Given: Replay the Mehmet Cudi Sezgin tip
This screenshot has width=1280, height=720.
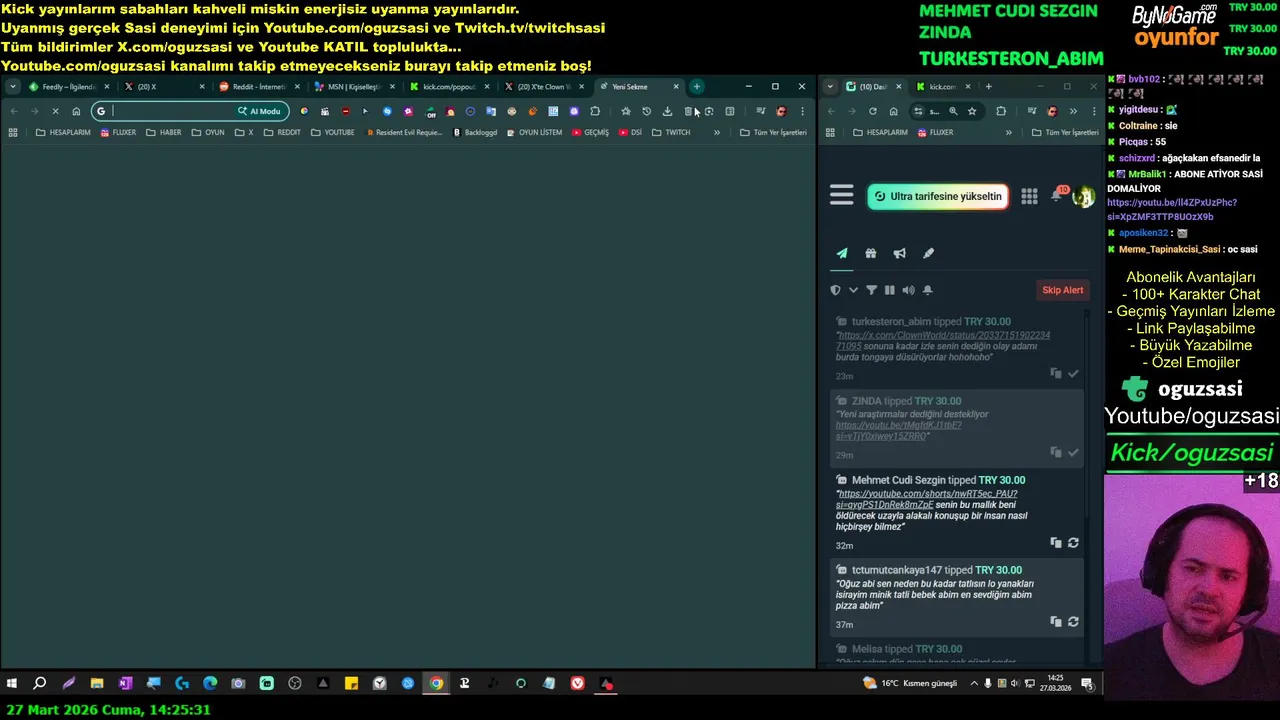Looking at the screenshot, I should 1073,542.
